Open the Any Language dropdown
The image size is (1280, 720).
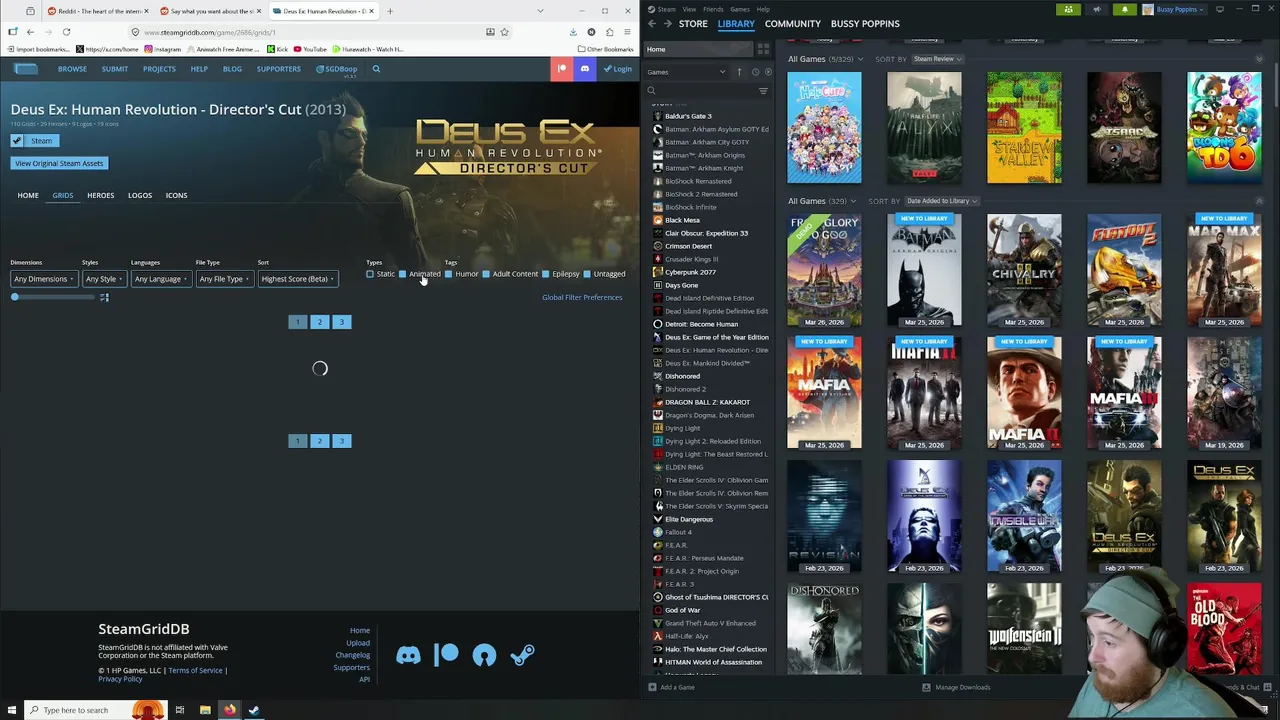click(x=161, y=279)
